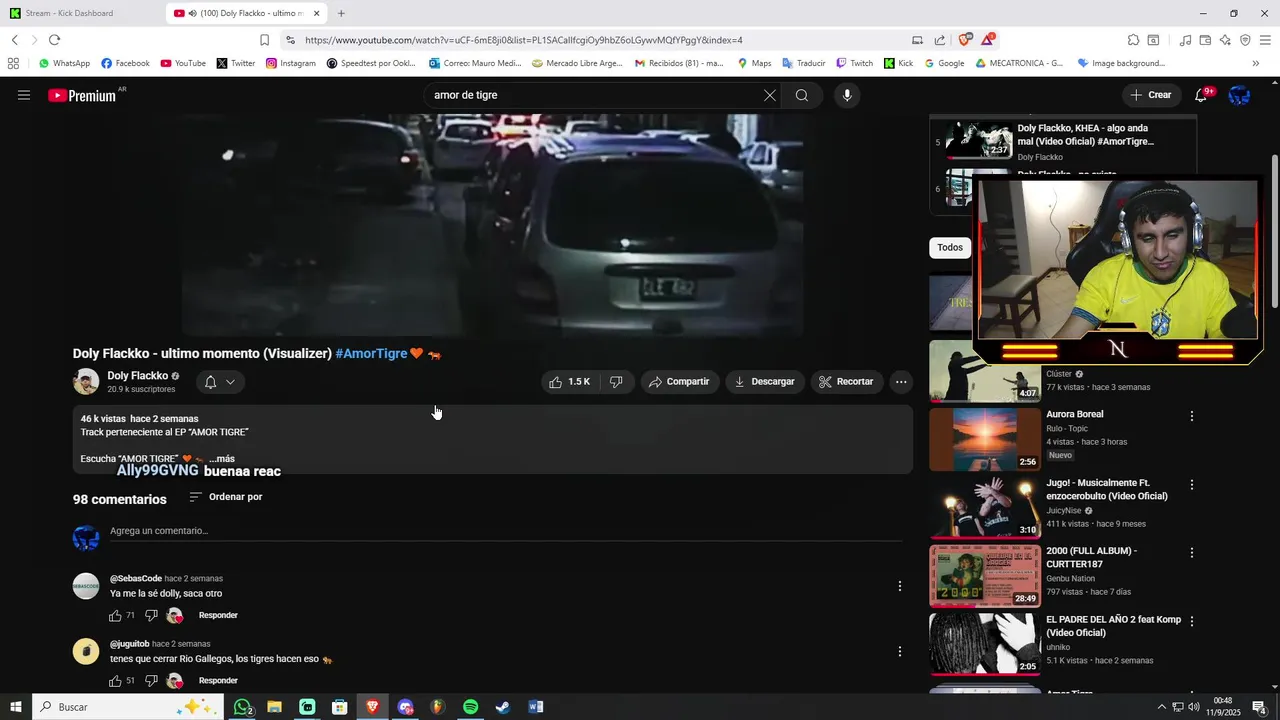
Task: Show hidden bookmarks with chevron
Action: (1256, 63)
